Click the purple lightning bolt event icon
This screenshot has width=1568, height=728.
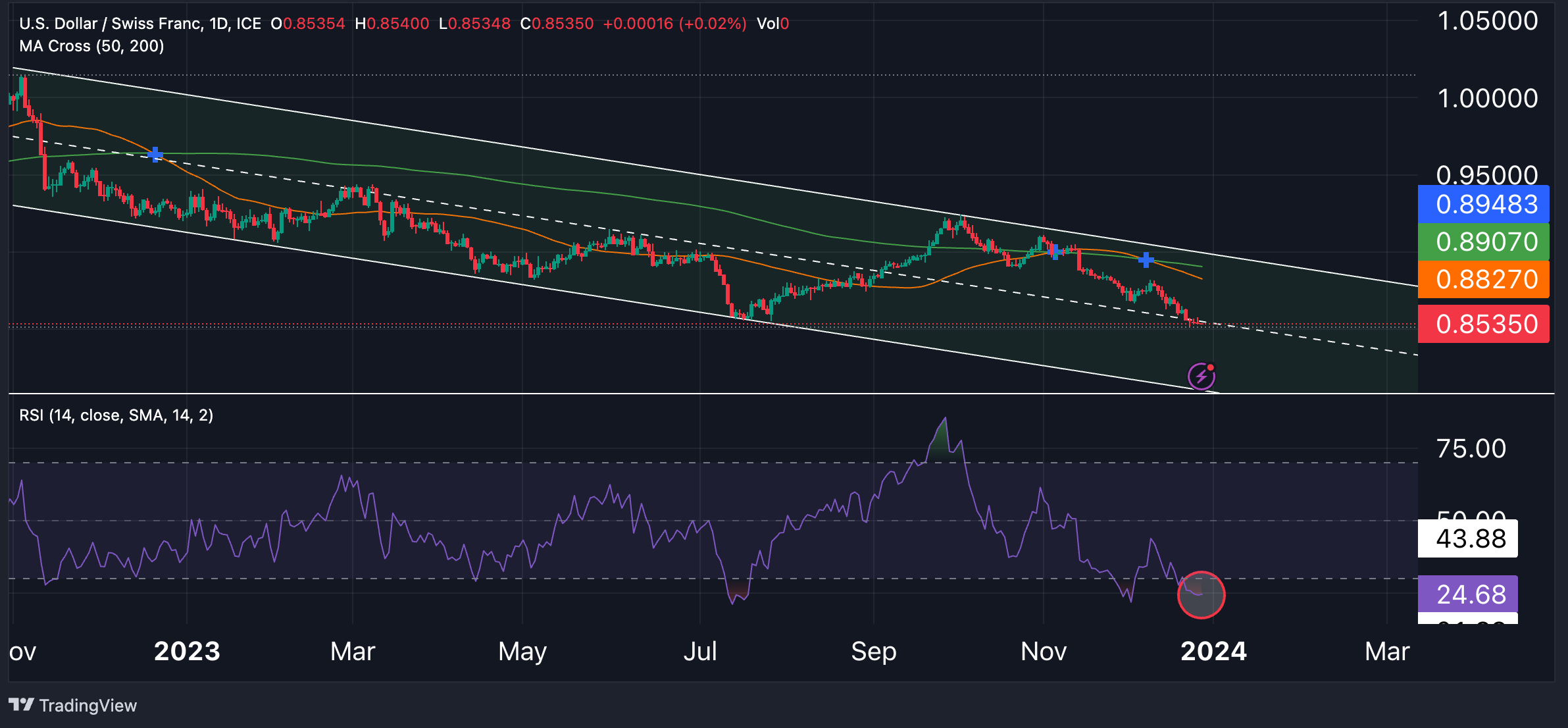tap(1201, 377)
